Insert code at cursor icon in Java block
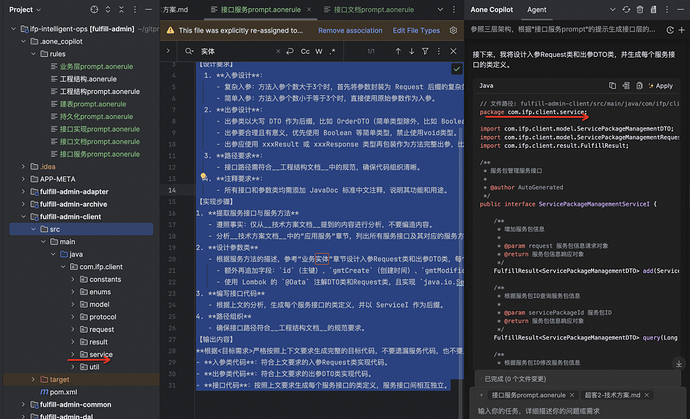Viewport: 690px width, 419px height. pyautogui.click(x=626, y=85)
